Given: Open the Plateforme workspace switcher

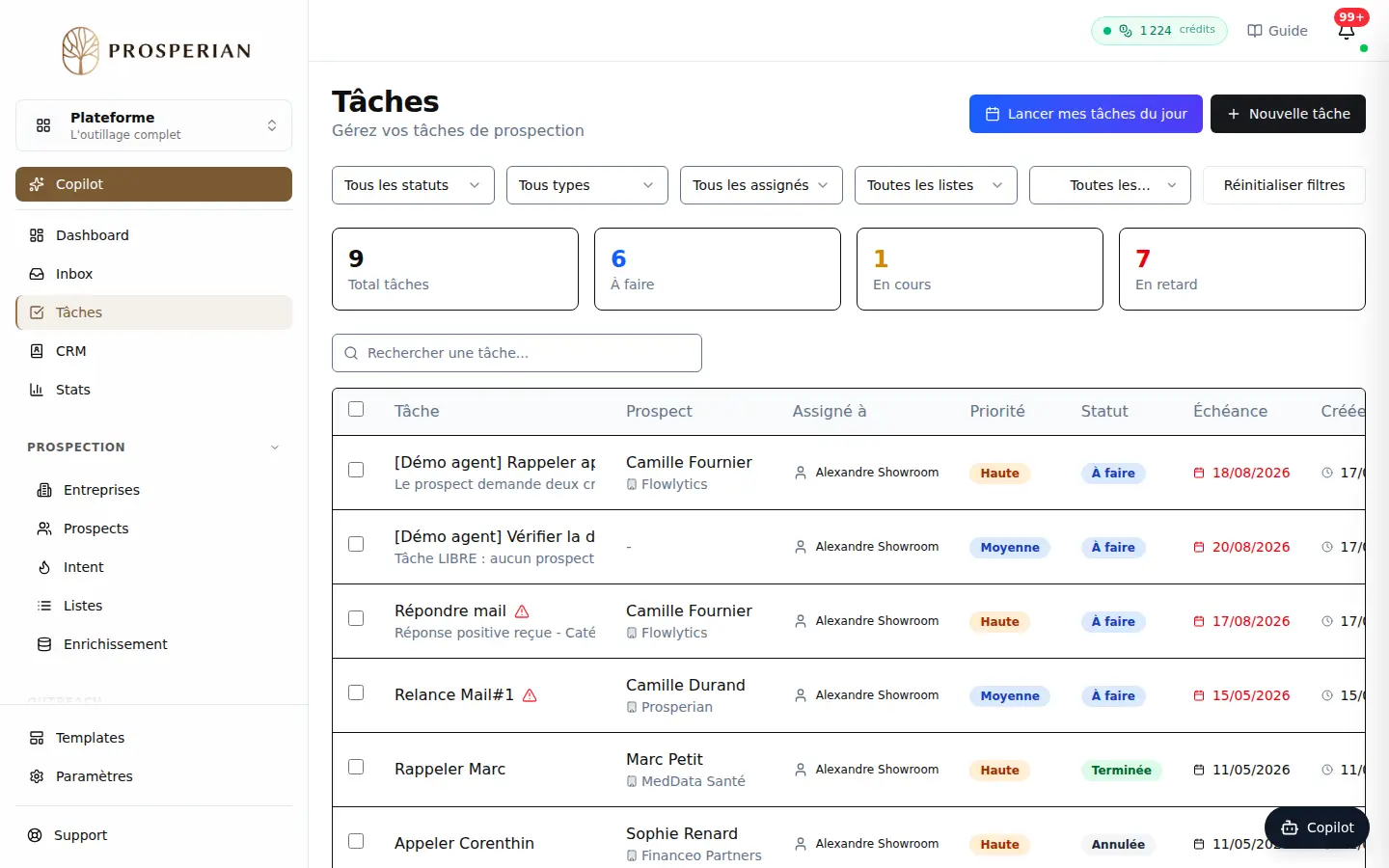Looking at the screenshot, I should tap(153, 125).
